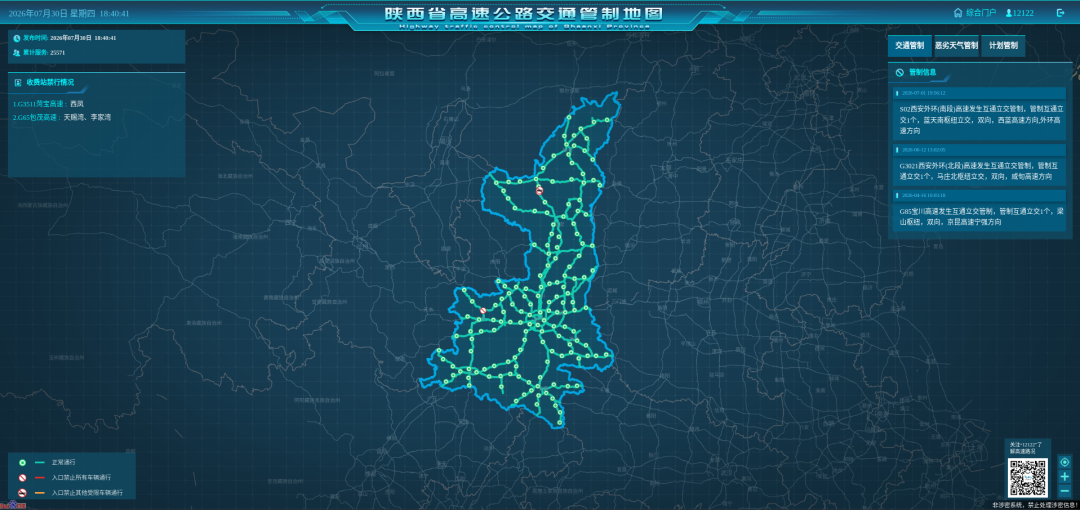1080x510 pixels.
Task: Click the green 正常通行 legend circle icon
Action: pyautogui.click(x=22, y=462)
